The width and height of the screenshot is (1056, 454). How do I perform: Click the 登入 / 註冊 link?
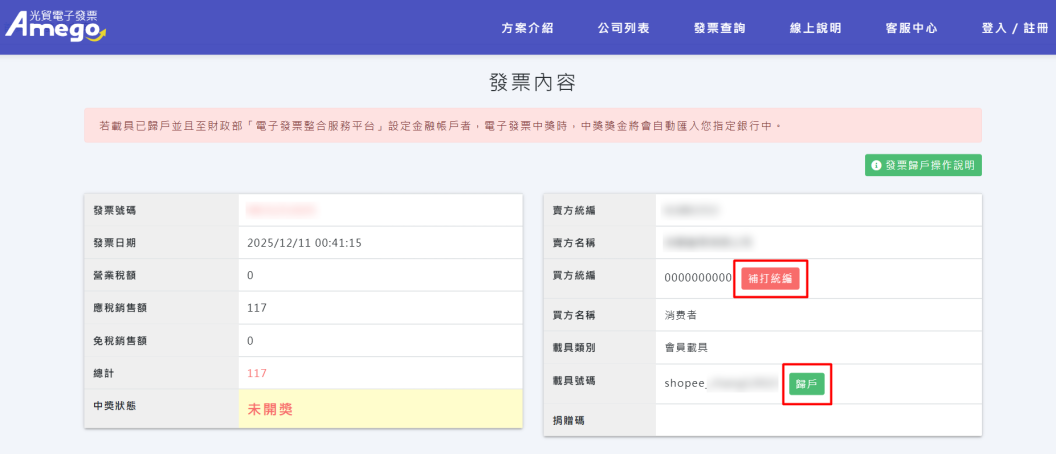point(1014,28)
